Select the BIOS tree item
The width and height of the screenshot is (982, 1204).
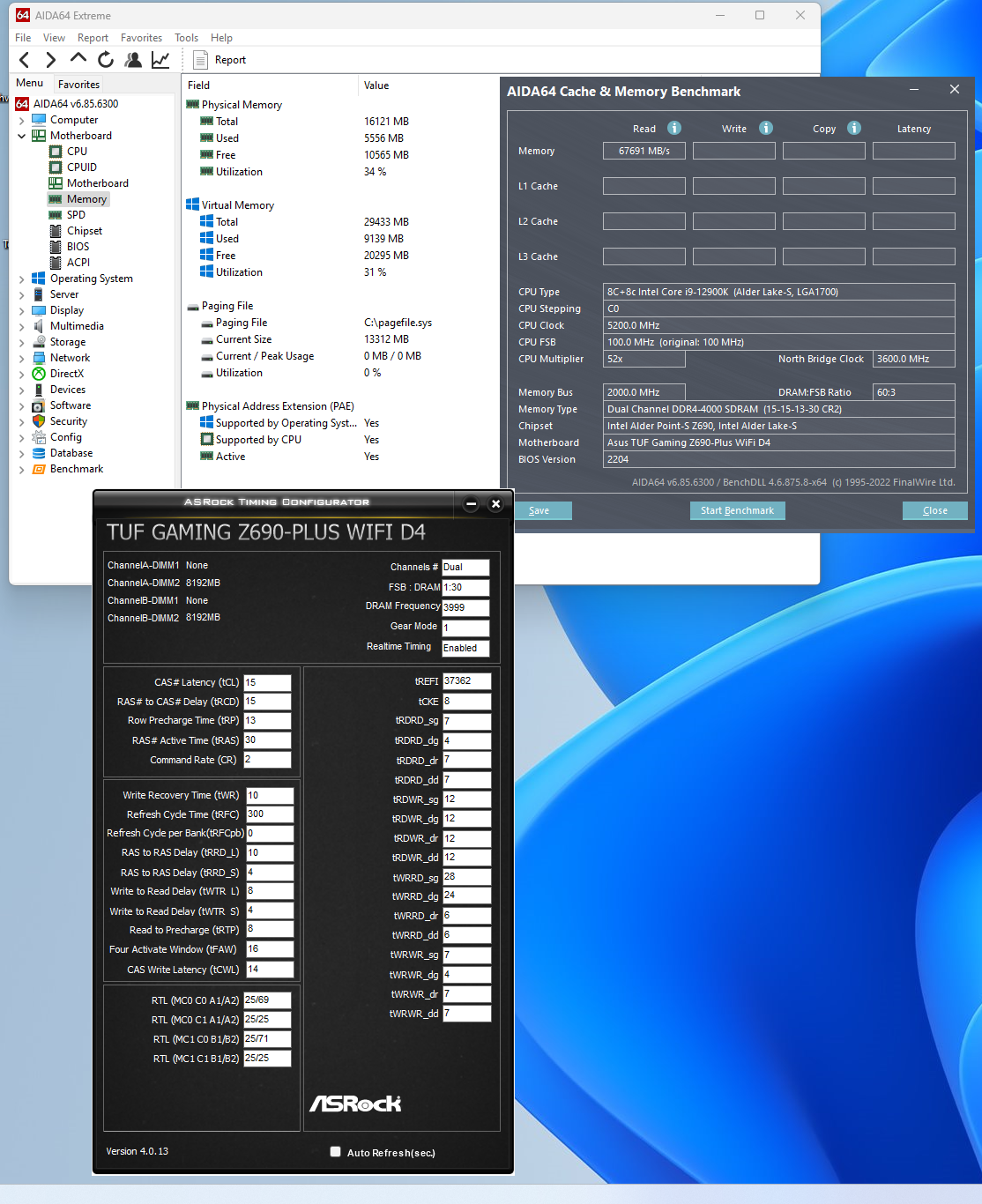(78, 247)
